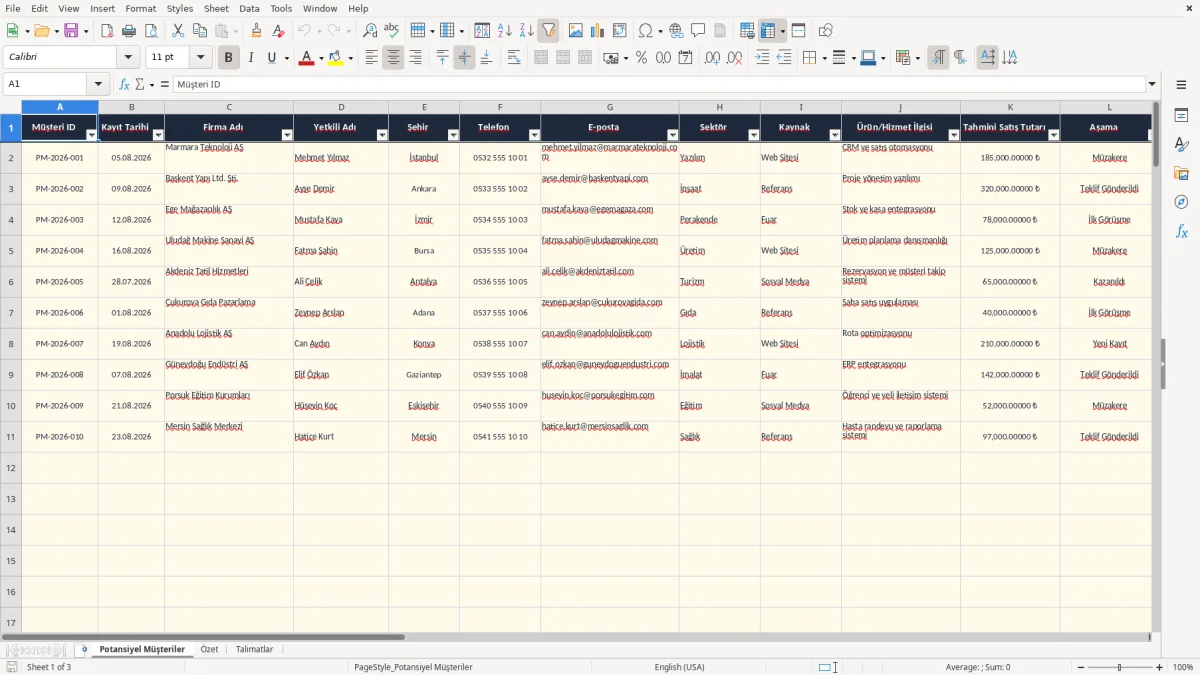Click the English (USA) language status field

click(680, 667)
